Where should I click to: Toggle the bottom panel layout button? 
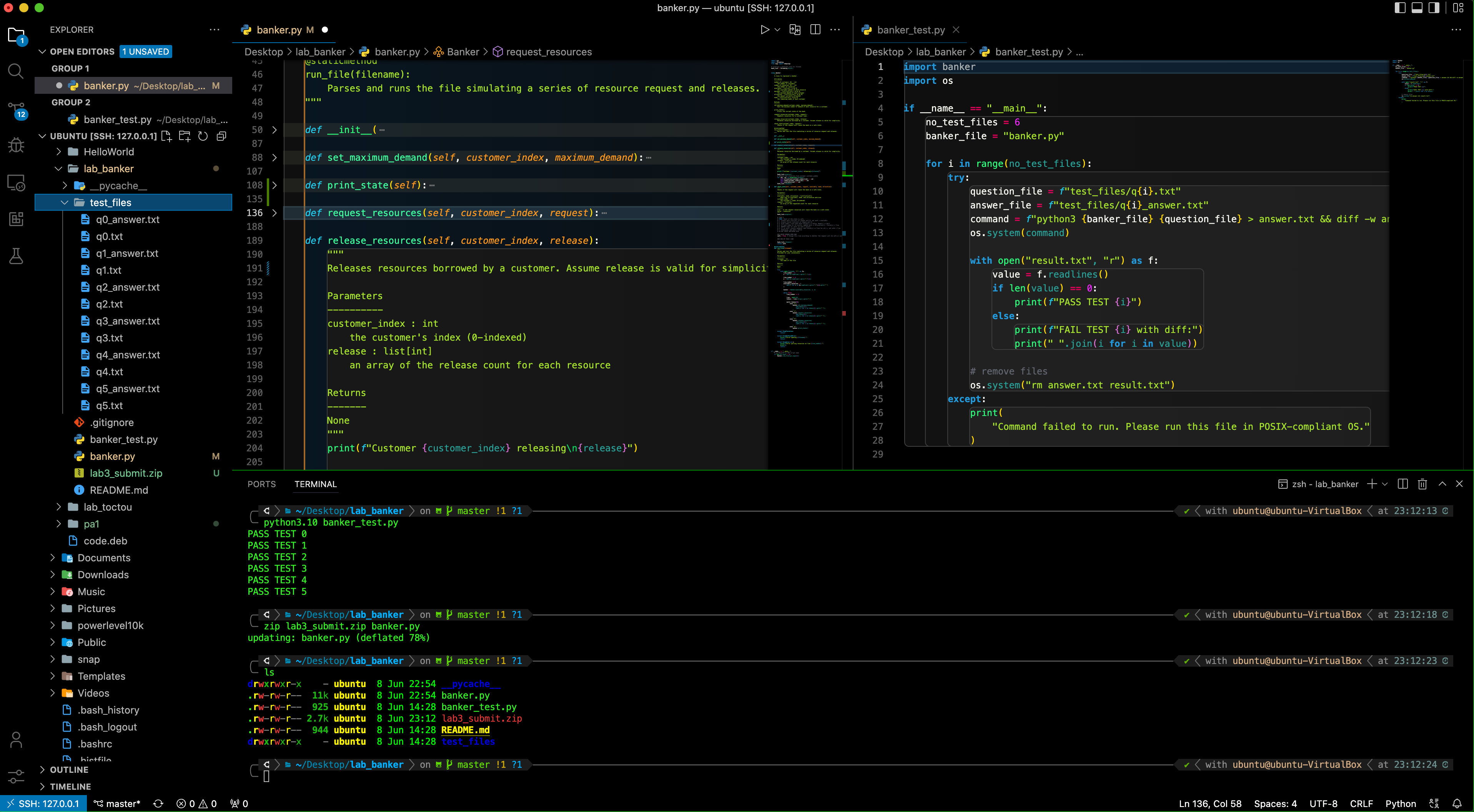coord(1417,8)
